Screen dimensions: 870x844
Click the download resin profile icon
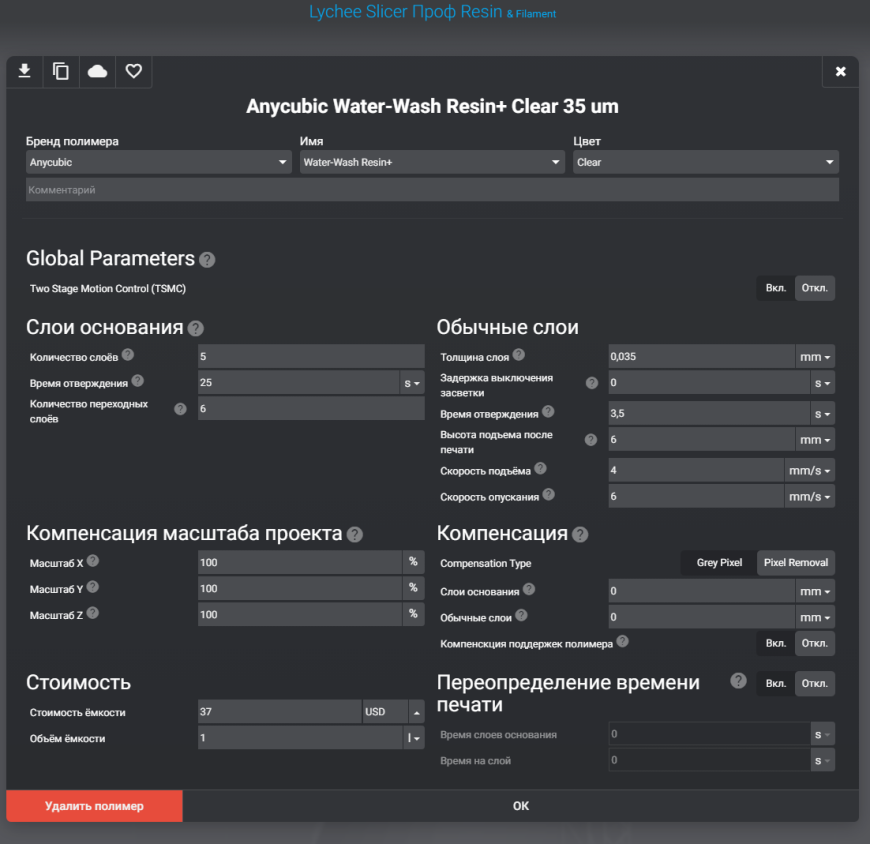pos(24,71)
